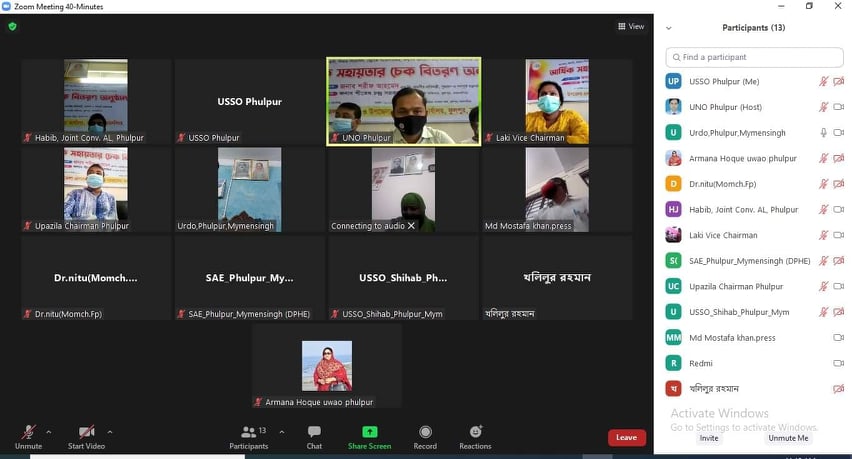Open the View layout menu
Image resolution: width=852 pixels, height=459 pixels.
[x=631, y=26]
